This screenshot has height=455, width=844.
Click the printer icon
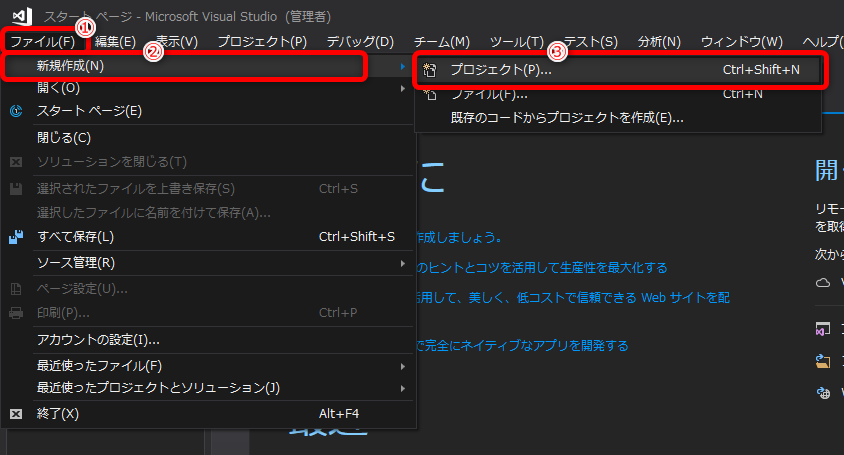tap(16, 313)
